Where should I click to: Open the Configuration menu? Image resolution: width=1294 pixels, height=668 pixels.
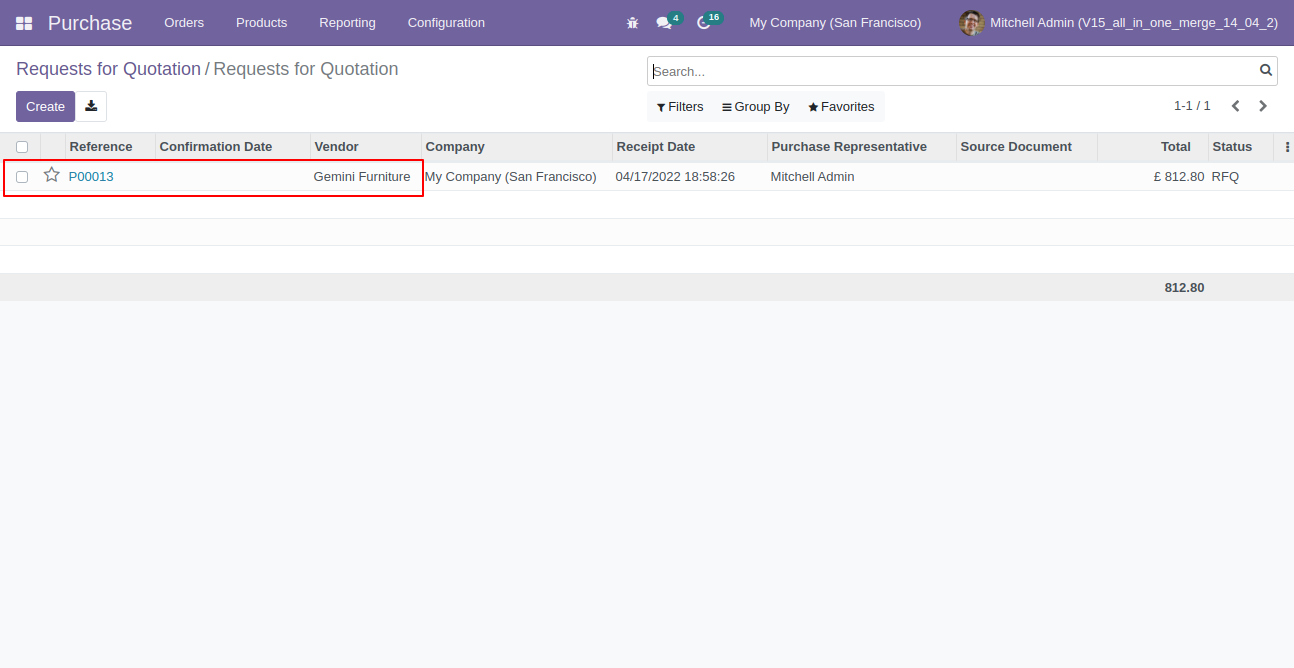(x=446, y=23)
